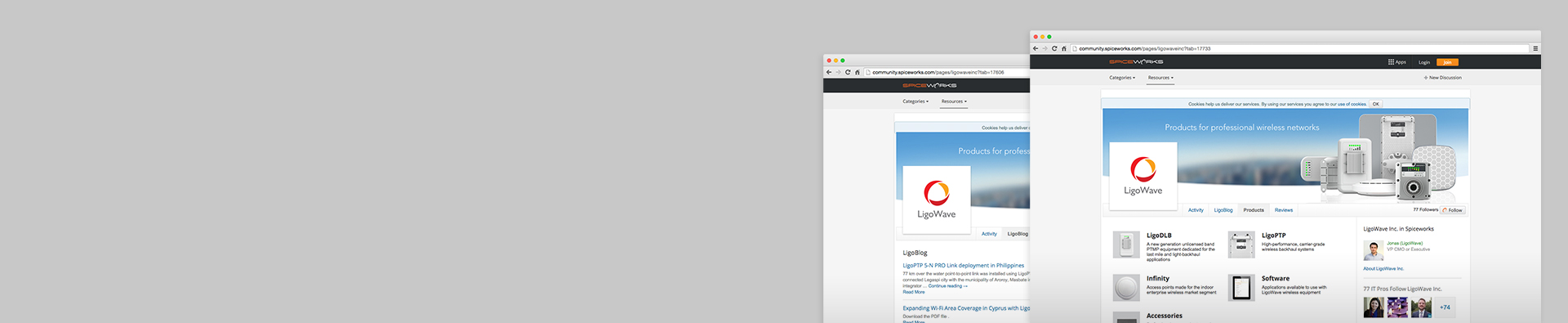Click the Login link
Image resolution: width=1568 pixels, height=323 pixels.
tap(1424, 62)
